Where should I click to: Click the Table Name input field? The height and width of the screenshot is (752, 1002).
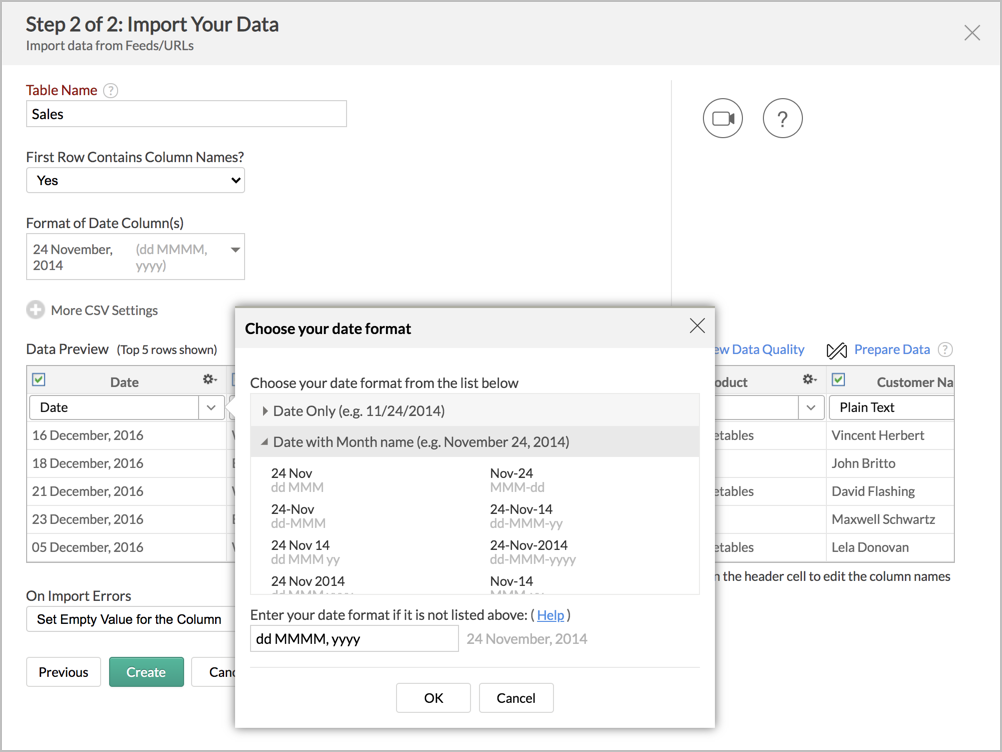[x=187, y=114]
